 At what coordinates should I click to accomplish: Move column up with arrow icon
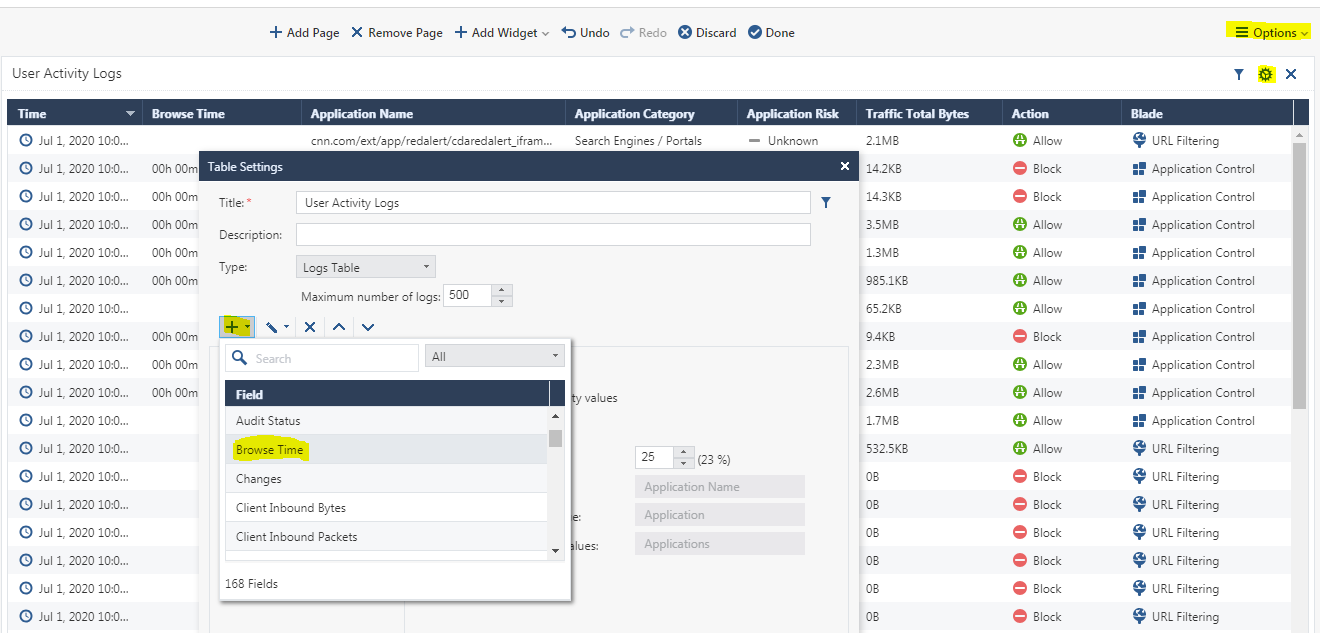pos(339,327)
